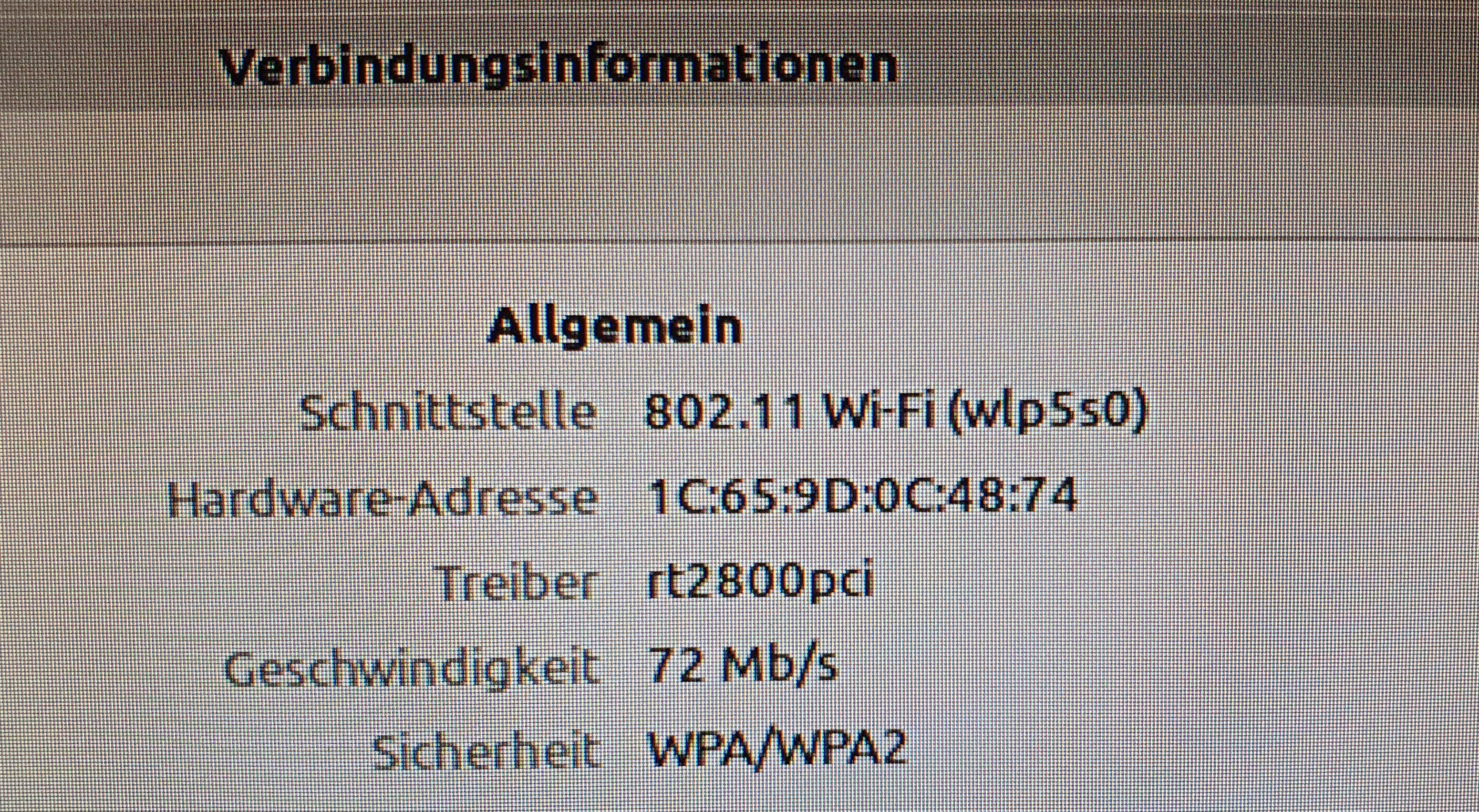The height and width of the screenshot is (812, 1479).
Task: Click the WPA/WPA2 security value
Action: tap(776, 750)
